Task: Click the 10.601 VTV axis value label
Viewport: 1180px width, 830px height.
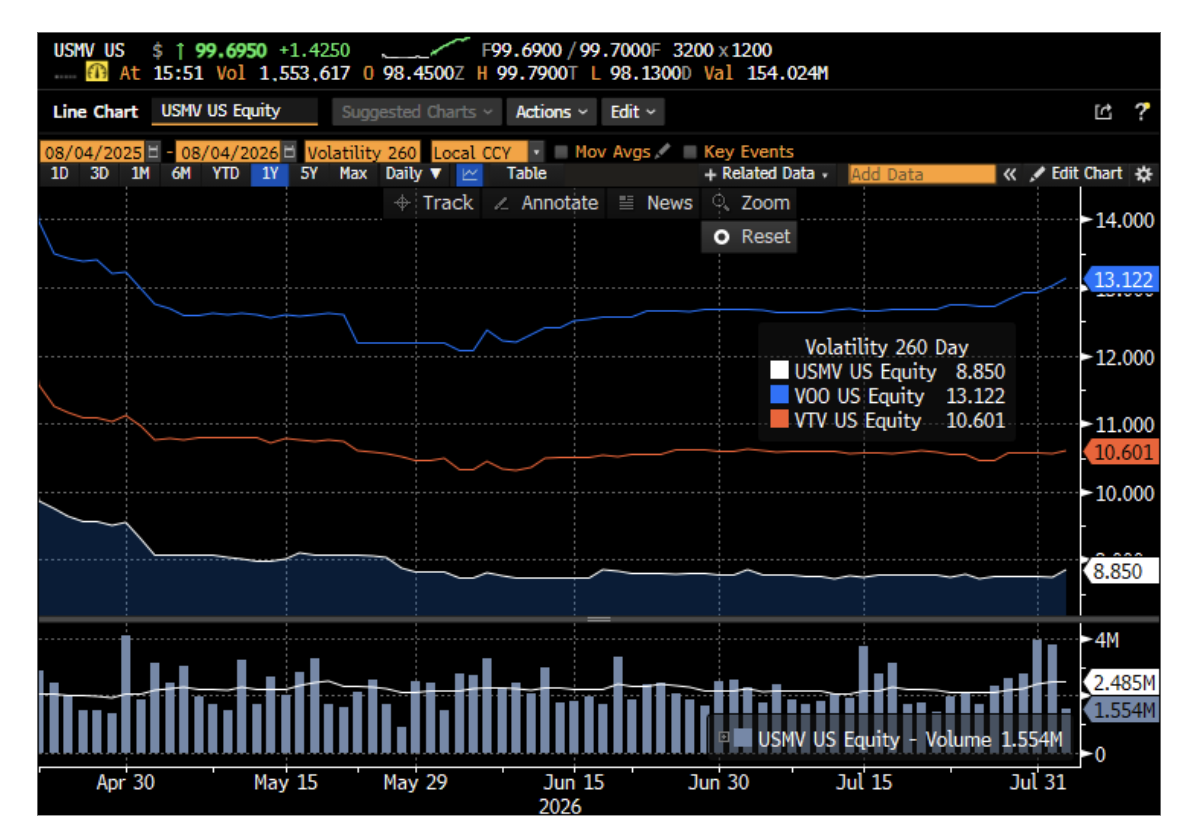Action: pyautogui.click(x=1122, y=452)
